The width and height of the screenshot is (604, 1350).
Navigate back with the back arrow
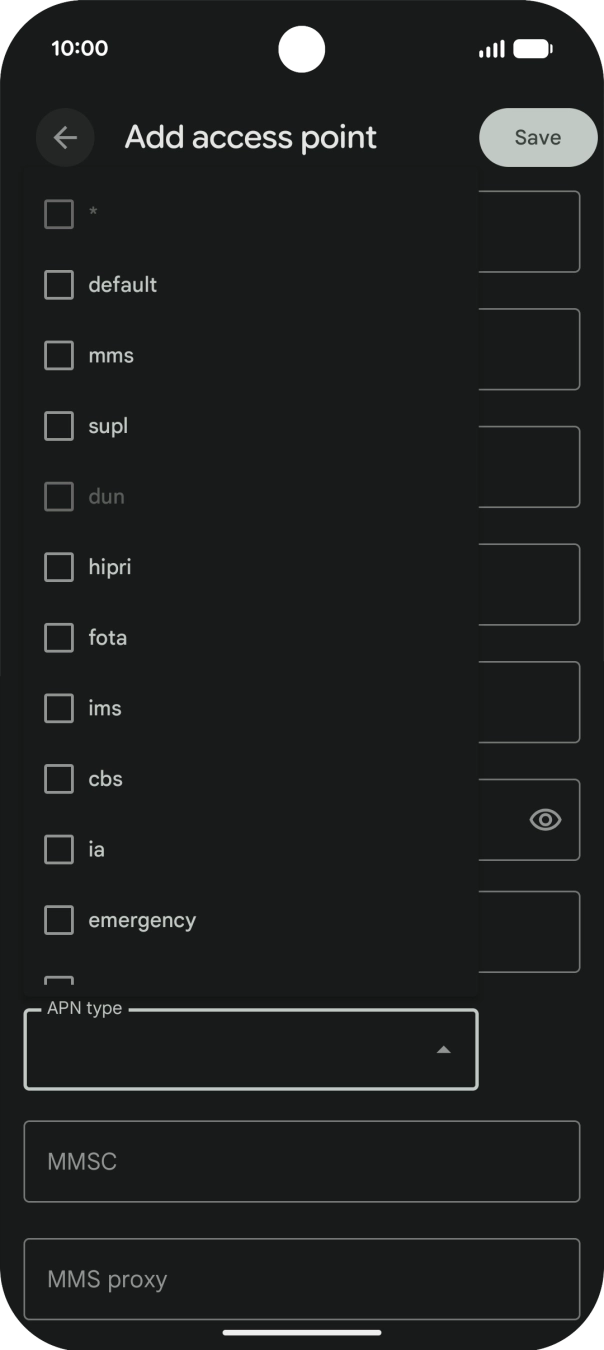(65, 137)
